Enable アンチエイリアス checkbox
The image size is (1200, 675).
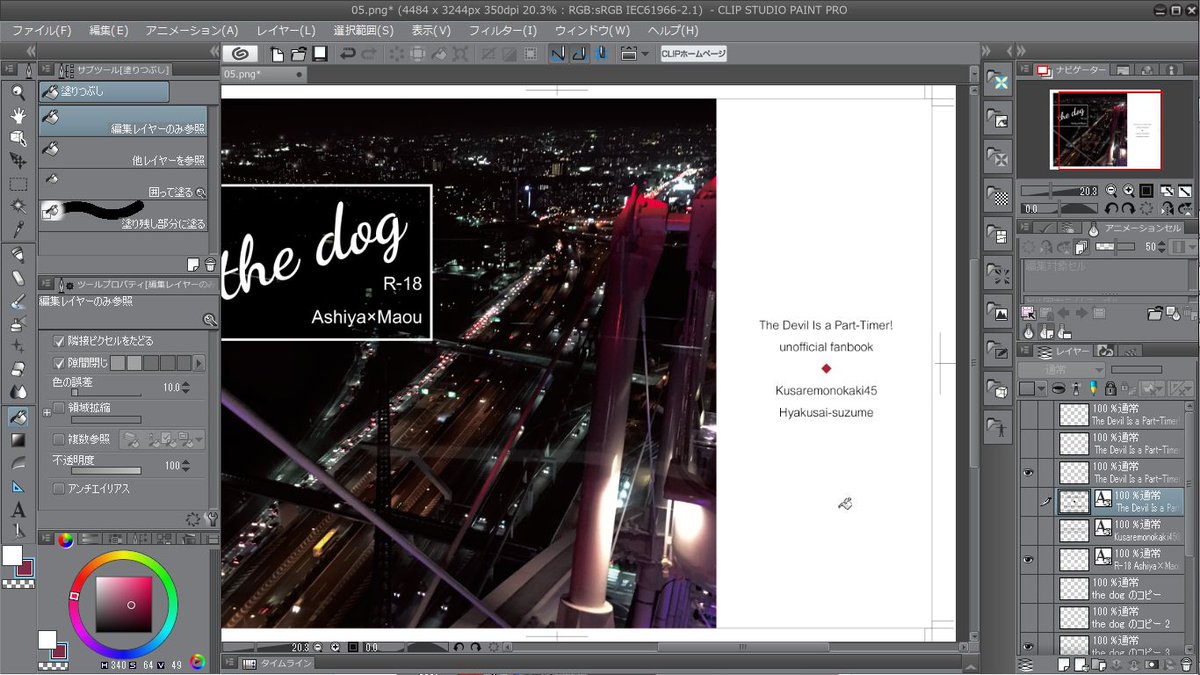coord(59,488)
